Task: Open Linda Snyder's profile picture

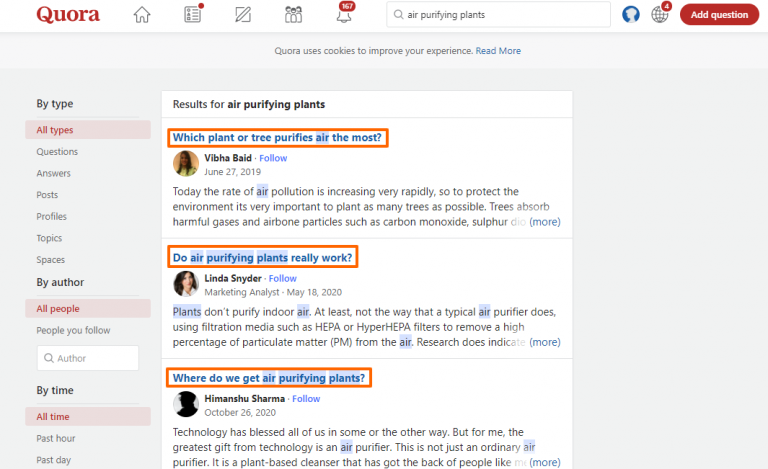Action: coord(186,284)
